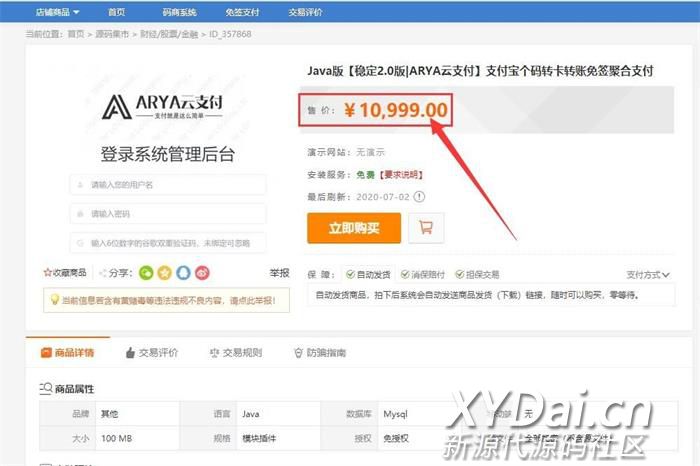The width and height of the screenshot is (700, 466).
Task: Click the lightbulb icon in warning notice
Action: pos(54,300)
